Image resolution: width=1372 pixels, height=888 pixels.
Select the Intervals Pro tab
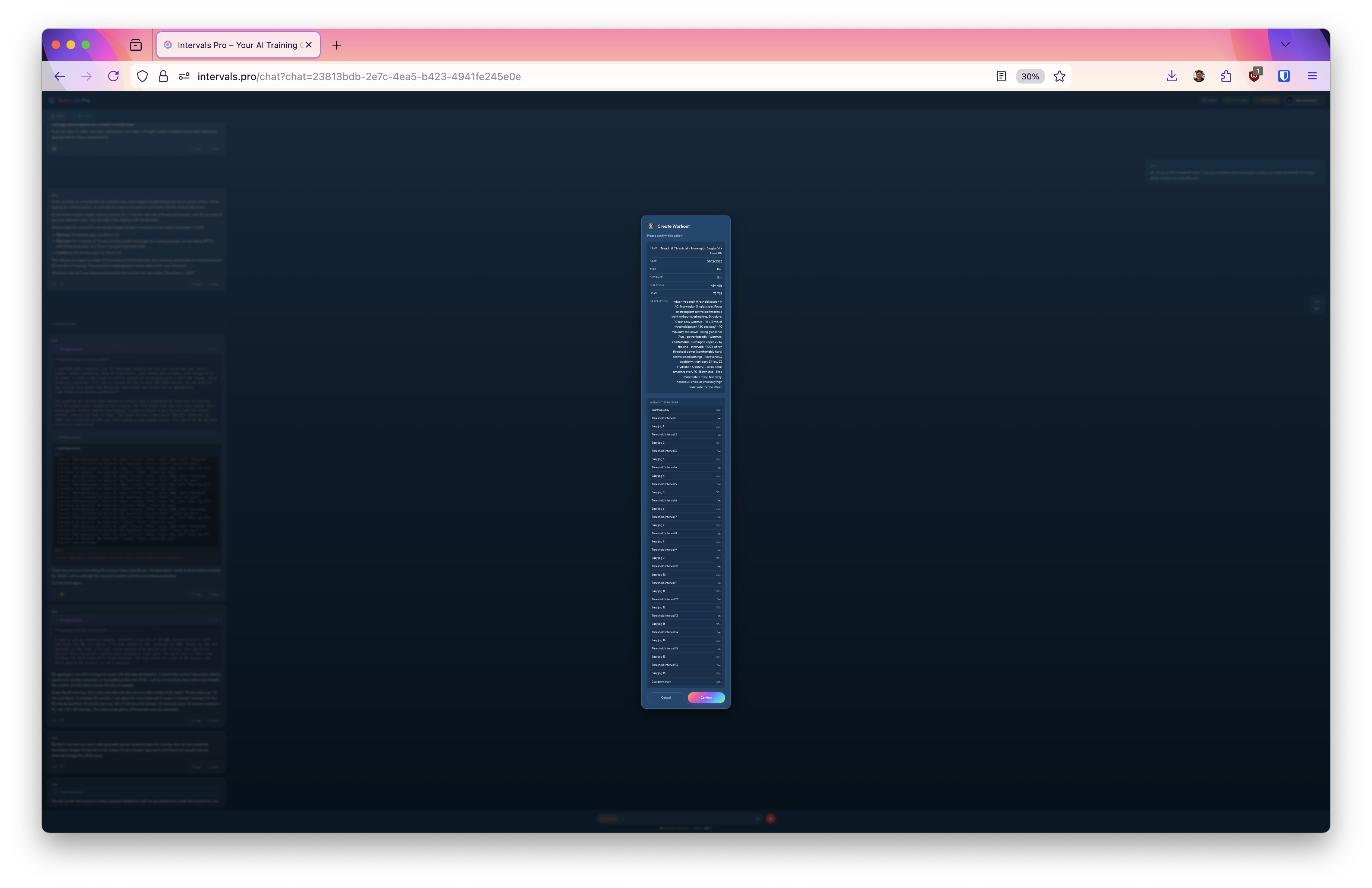[237, 45]
